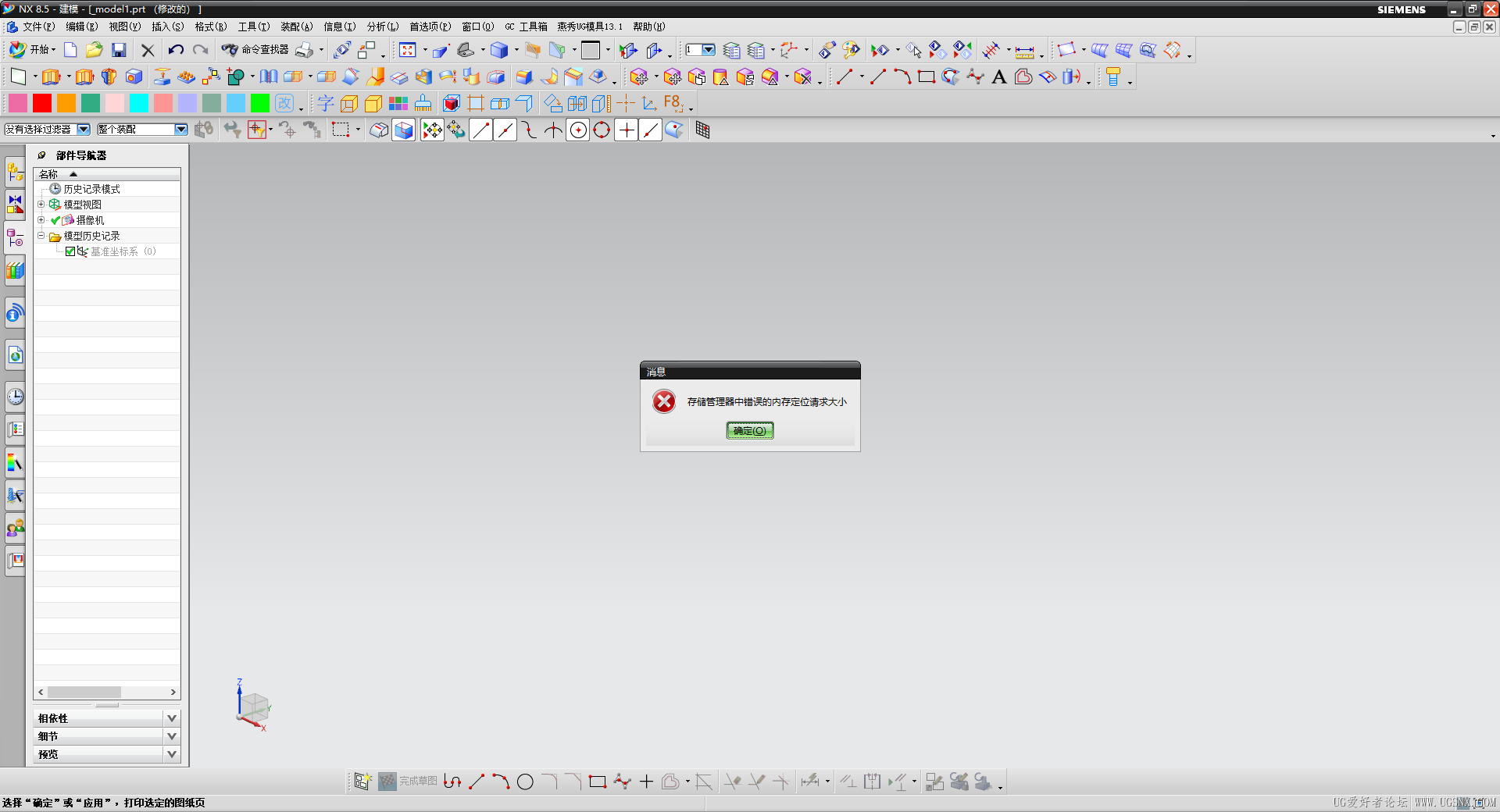Open the 文件(F) menu
This screenshot has width=1500, height=812.
pyautogui.click(x=38, y=27)
